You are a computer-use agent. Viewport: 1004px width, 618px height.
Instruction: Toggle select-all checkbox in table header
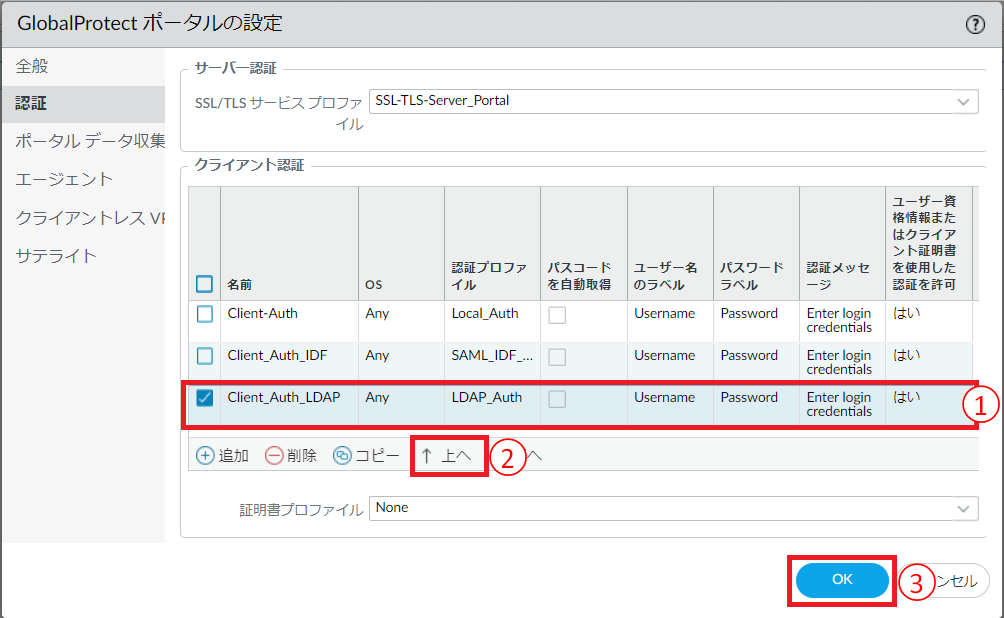coord(204,284)
